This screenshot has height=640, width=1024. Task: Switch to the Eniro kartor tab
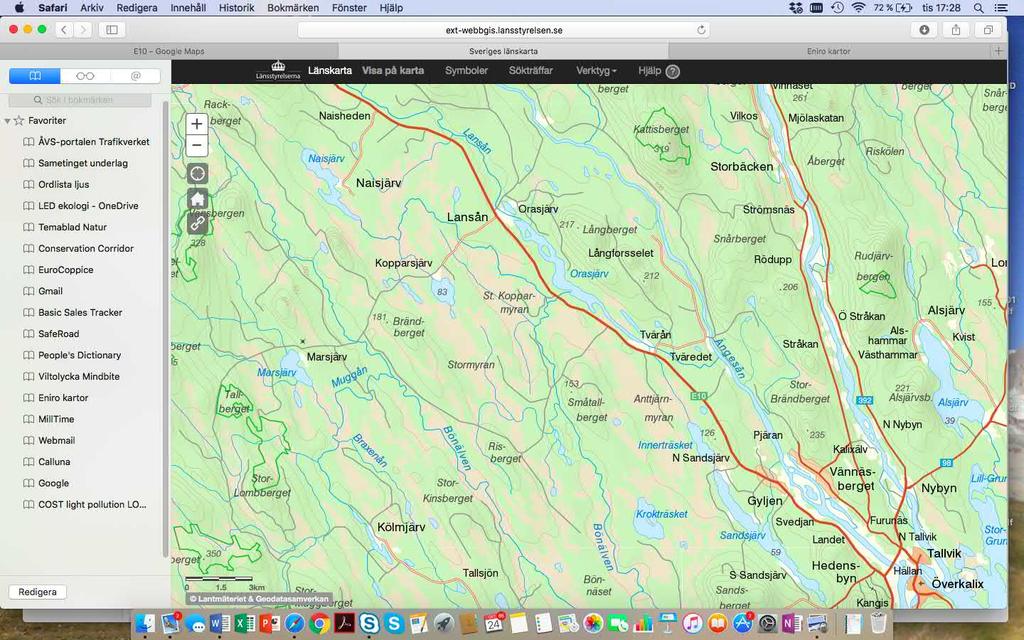[x=828, y=51]
